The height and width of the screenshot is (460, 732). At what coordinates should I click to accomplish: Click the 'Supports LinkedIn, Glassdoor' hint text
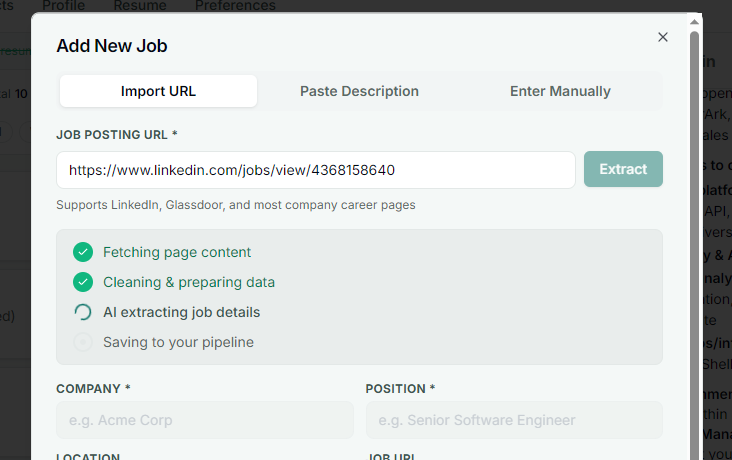(236, 205)
